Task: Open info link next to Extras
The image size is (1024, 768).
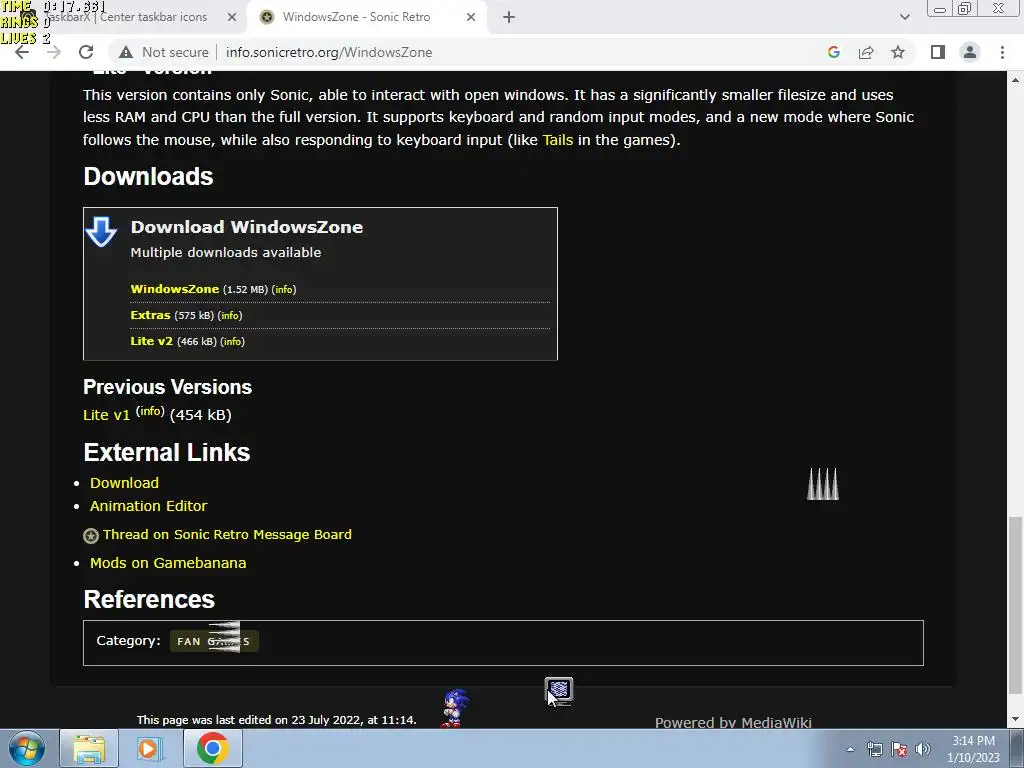Action: pyautogui.click(x=230, y=315)
